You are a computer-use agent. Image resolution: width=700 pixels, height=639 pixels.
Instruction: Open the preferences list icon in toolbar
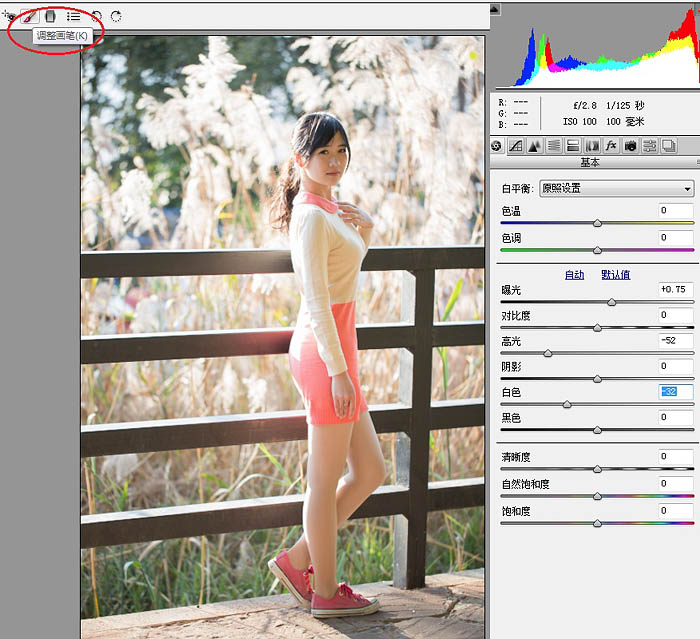click(x=73, y=16)
